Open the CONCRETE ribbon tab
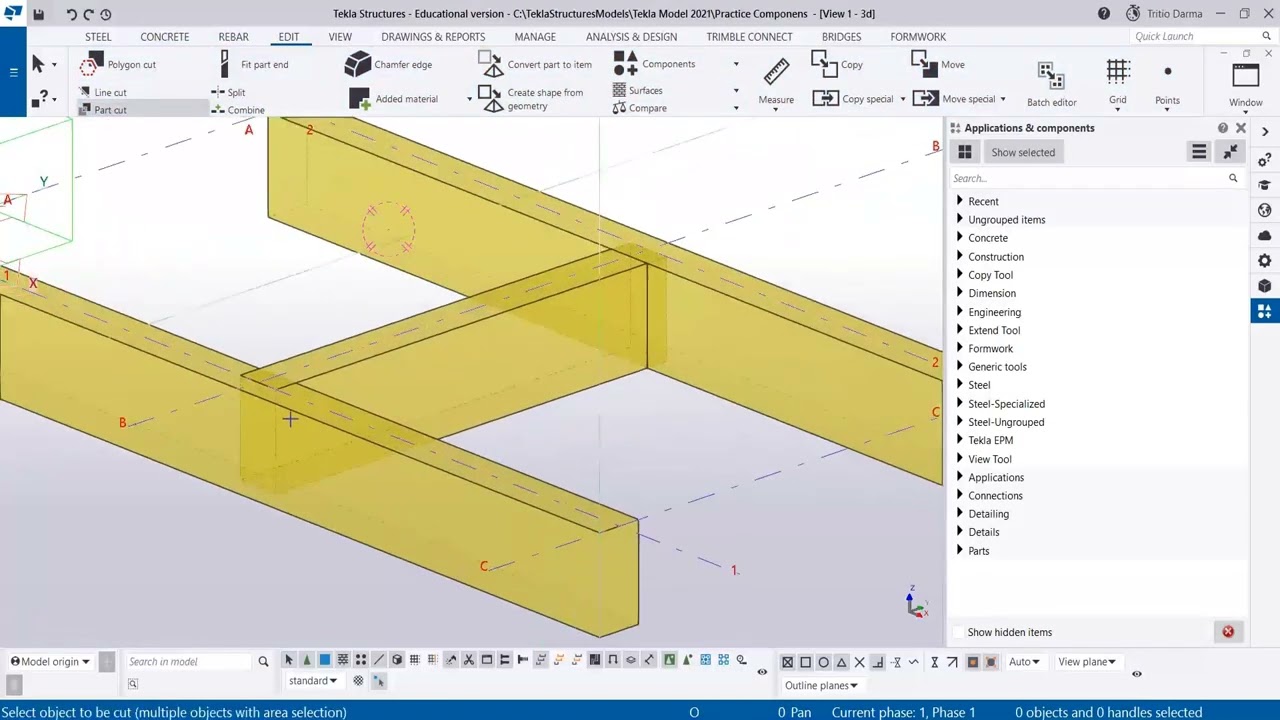The image size is (1280, 720). pyautogui.click(x=165, y=37)
